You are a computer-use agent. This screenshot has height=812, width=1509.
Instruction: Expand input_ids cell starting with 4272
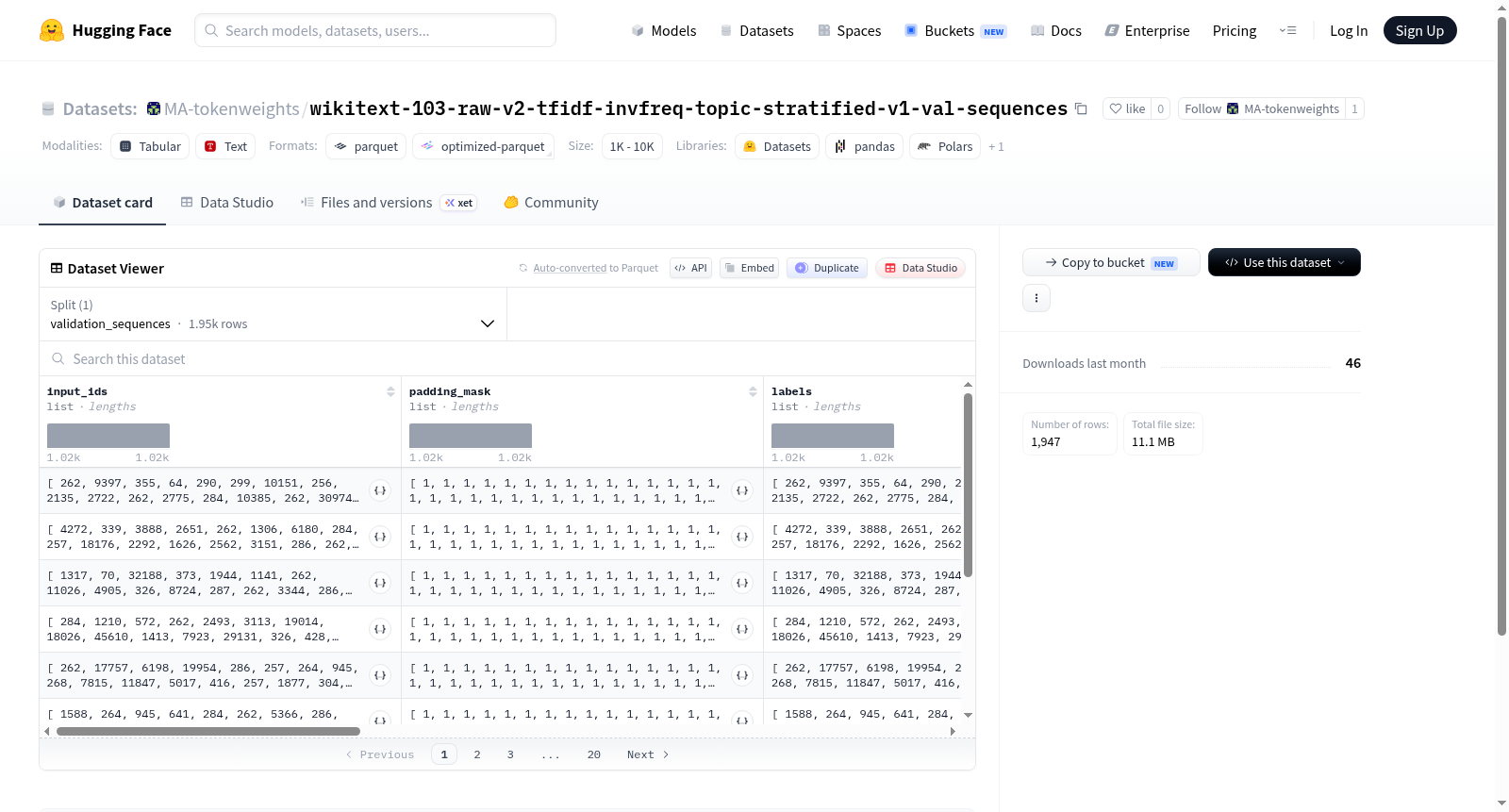[380, 537]
